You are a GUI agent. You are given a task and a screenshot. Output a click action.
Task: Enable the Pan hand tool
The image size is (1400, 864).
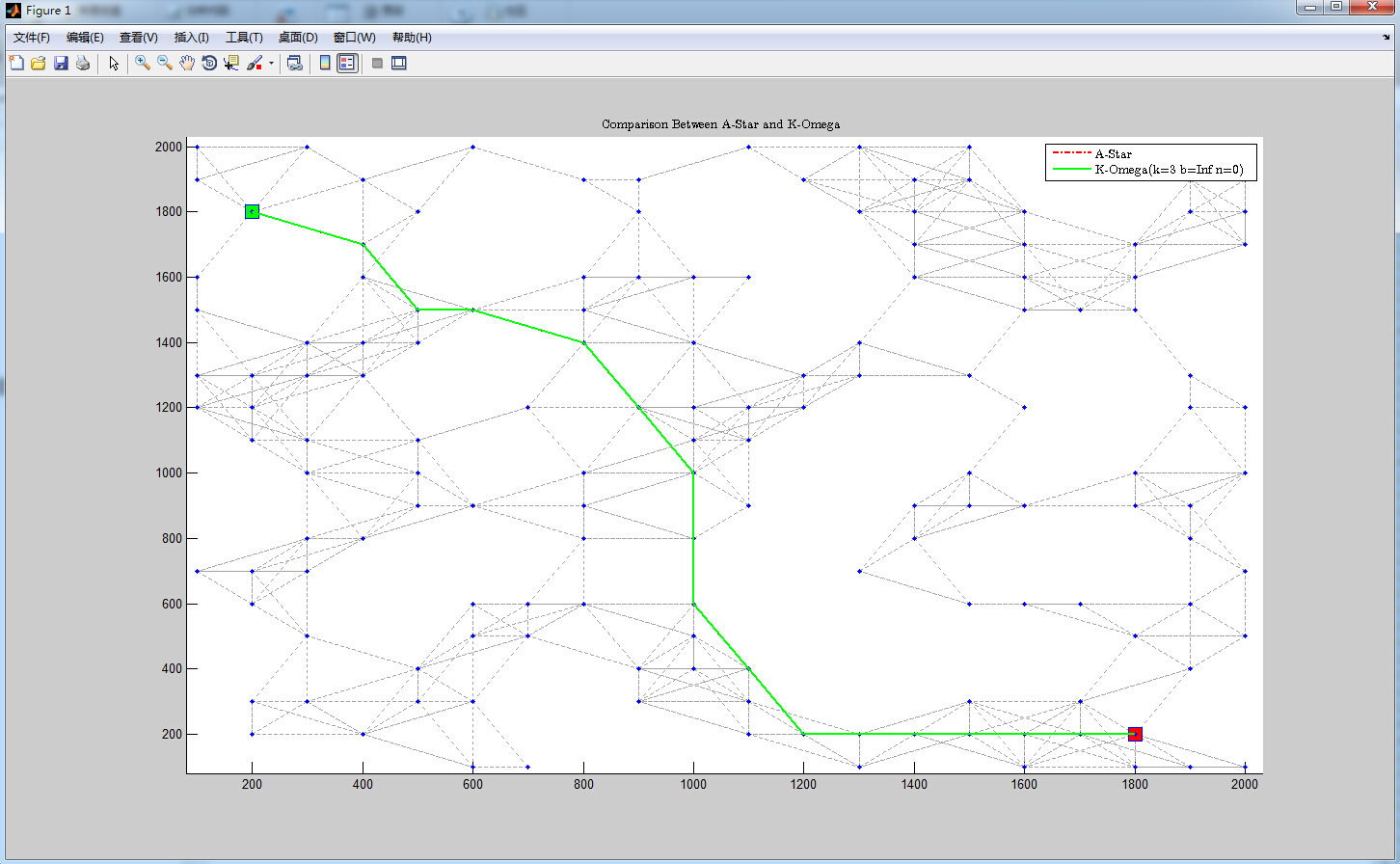pos(187,63)
